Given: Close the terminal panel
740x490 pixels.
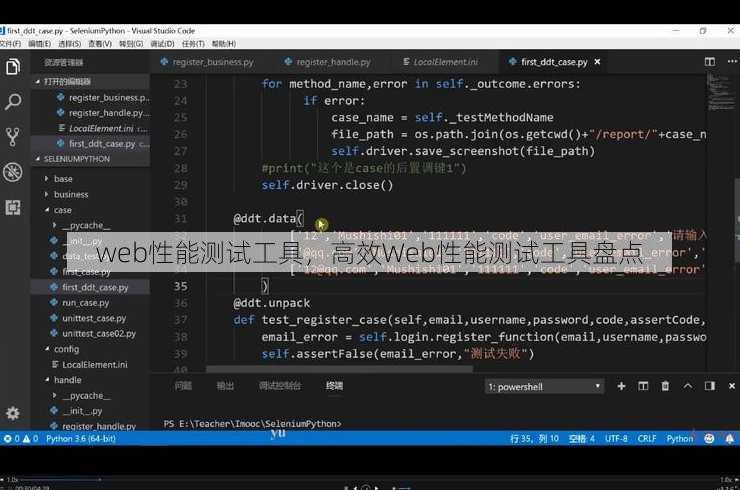Looking at the screenshot, I should (732, 386).
